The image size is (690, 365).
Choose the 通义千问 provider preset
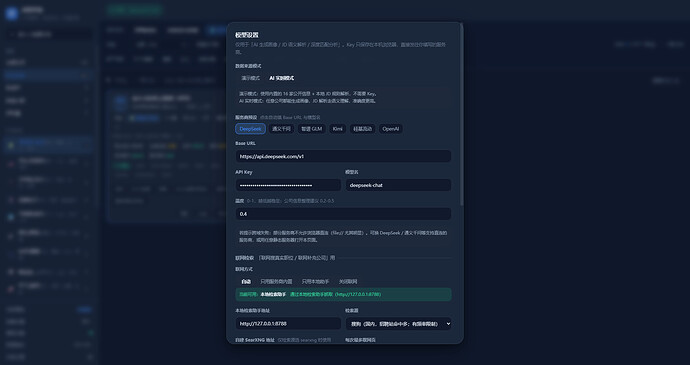pyautogui.click(x=281, y=129)
